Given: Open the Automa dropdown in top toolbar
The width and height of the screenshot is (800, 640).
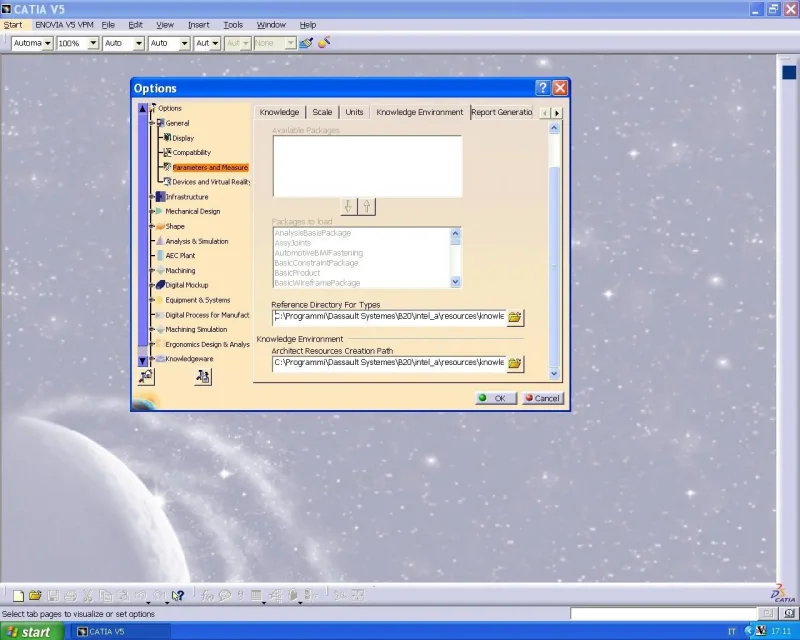Looking at the screenshot, I should [x=47, y=43].
